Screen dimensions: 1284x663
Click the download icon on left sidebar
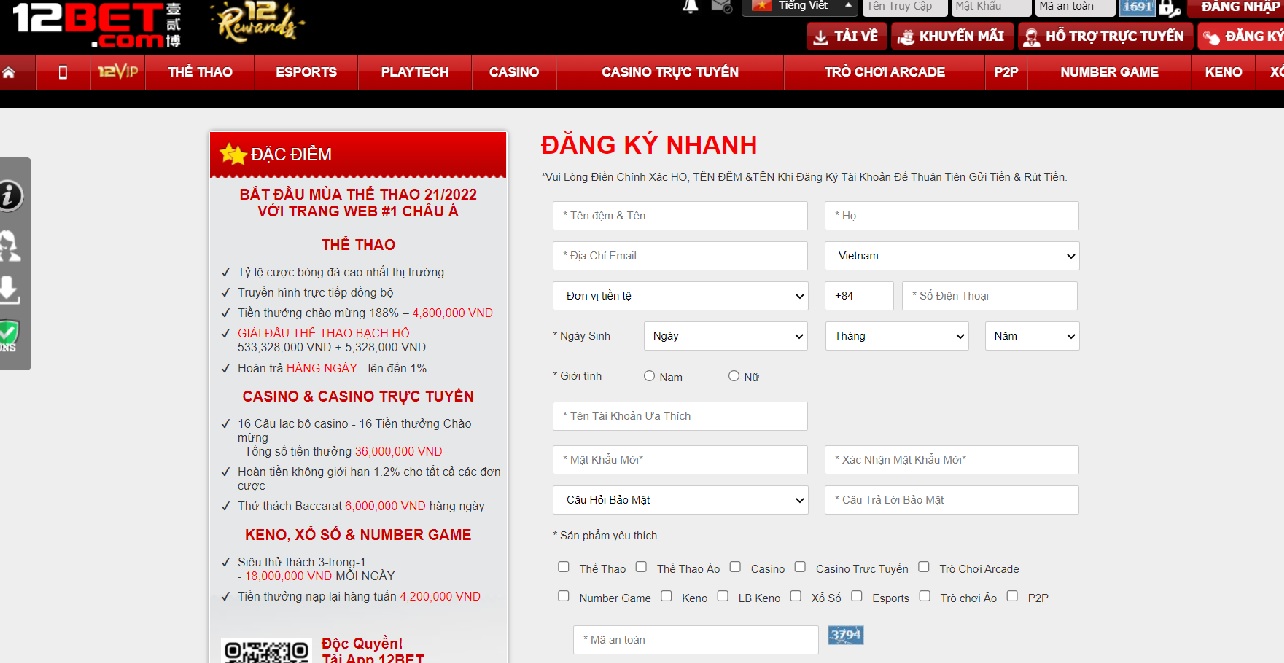pyautogui.click(x=9, y=290)
